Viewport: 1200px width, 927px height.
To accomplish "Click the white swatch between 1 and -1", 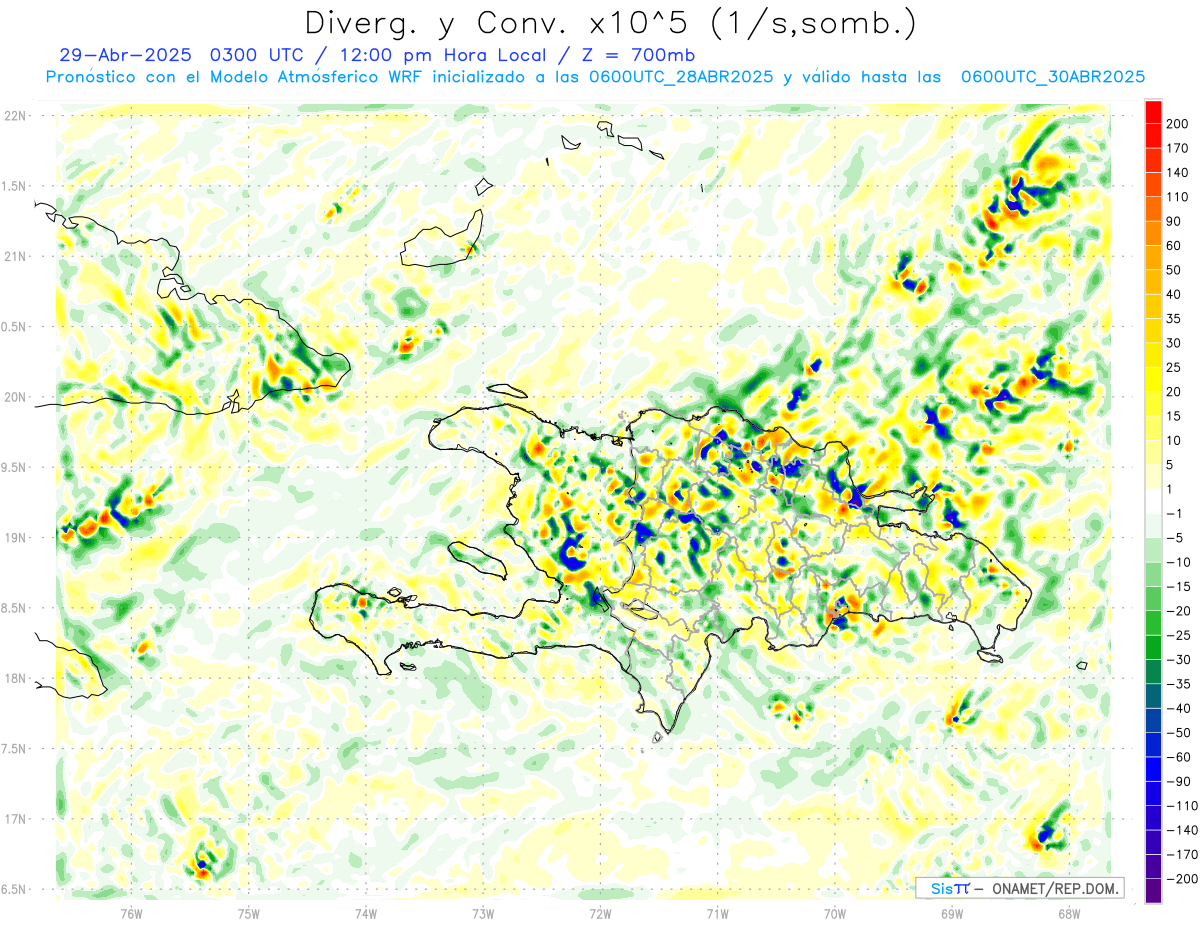I will click(1153, 501).
